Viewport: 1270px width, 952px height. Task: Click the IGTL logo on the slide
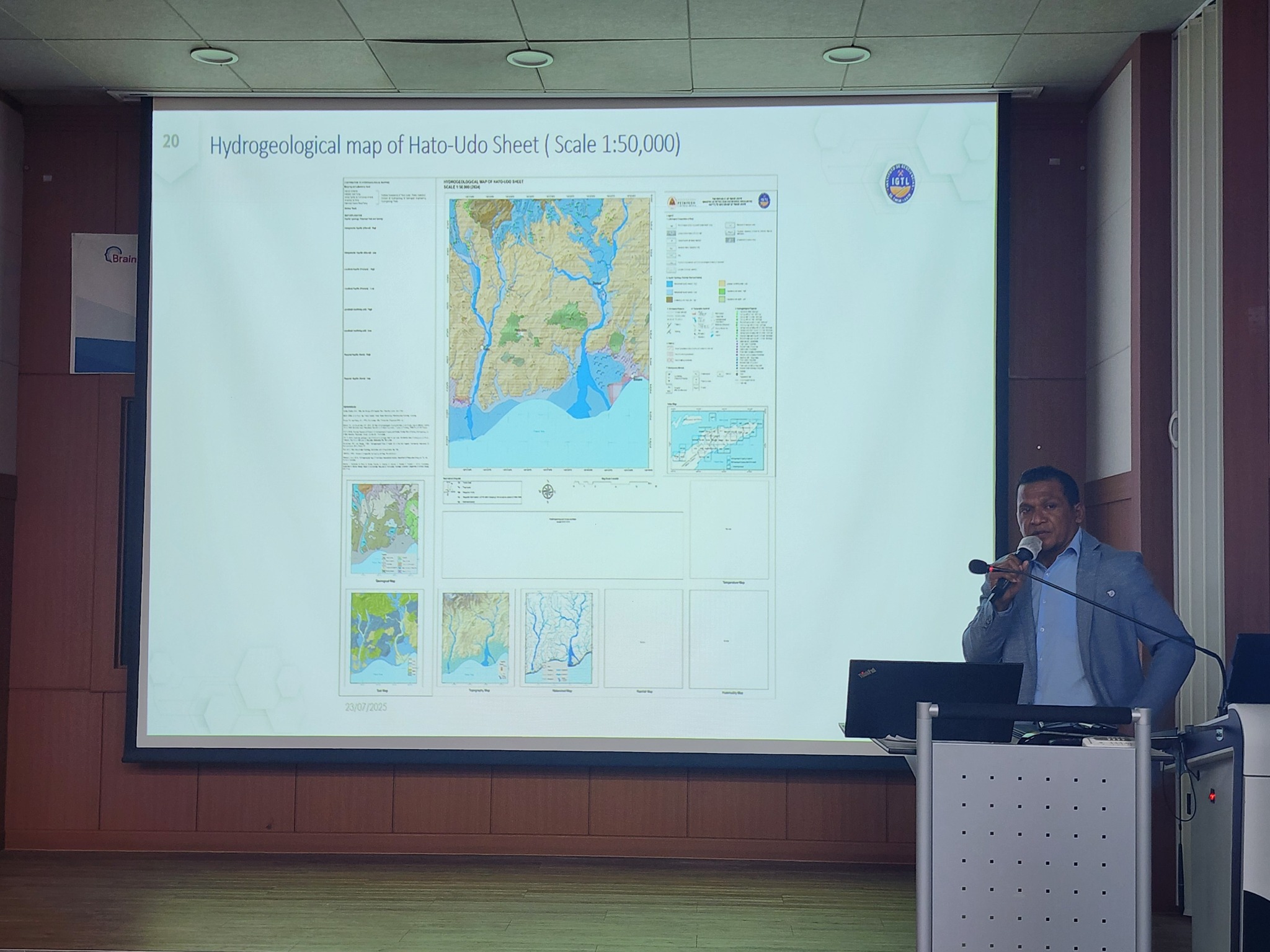coord(901,184)
